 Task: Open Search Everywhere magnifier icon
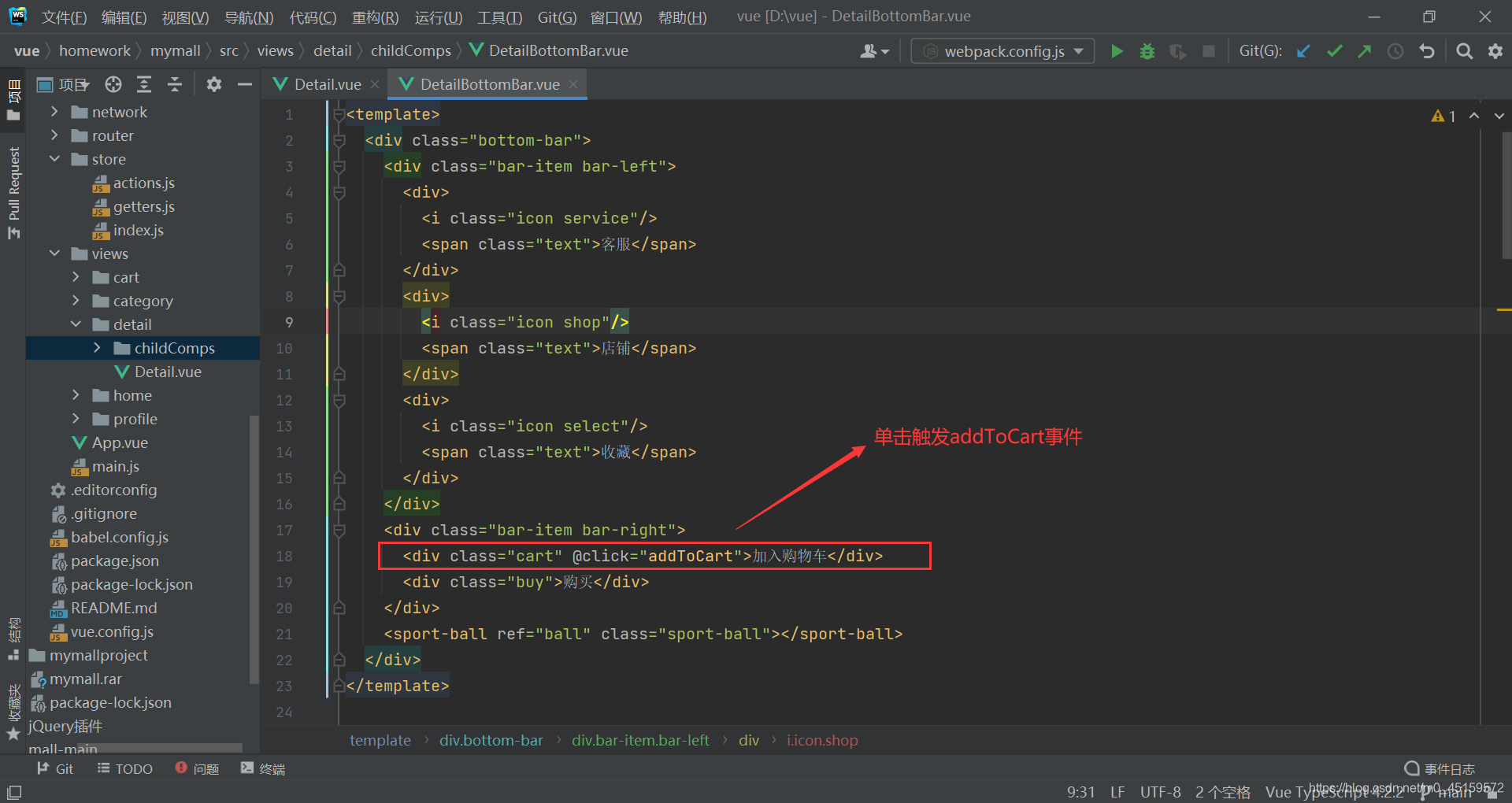[1464, 51]
